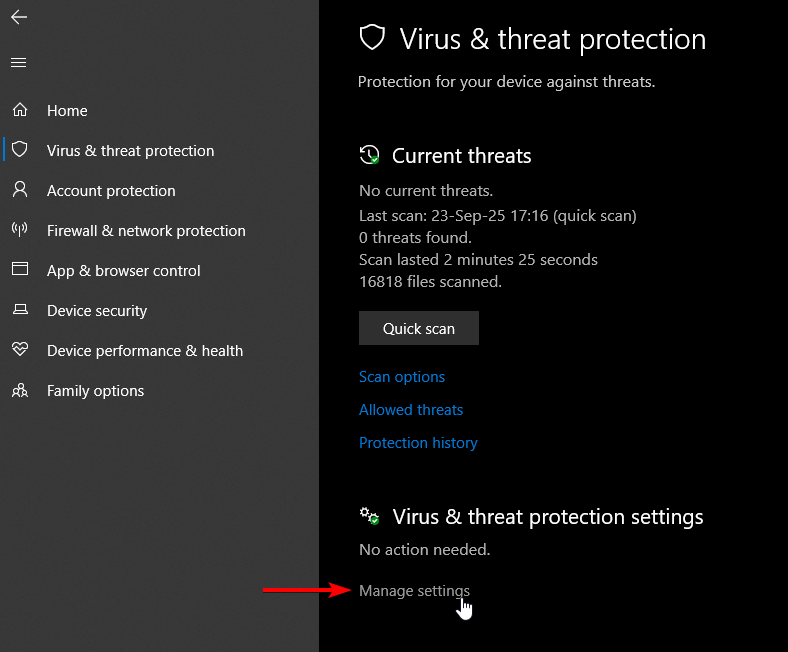This screenshot has width=788, height=652.
Task: Click the back arrow icon
Action: (x=19, y=17)
